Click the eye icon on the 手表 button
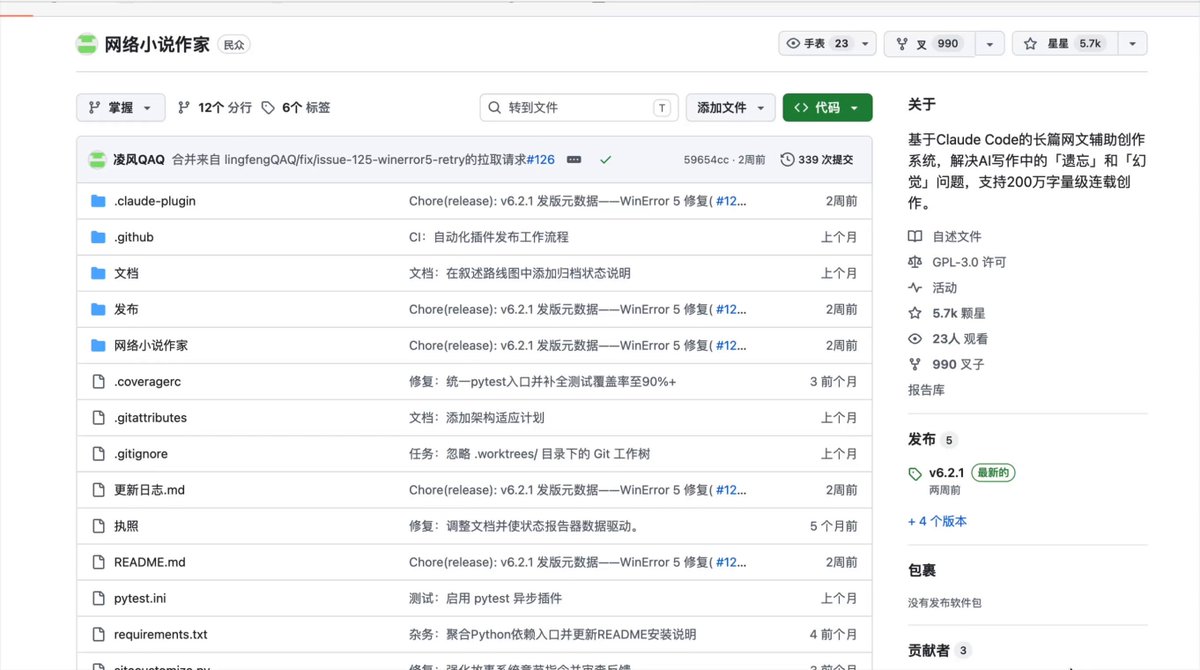 (x=794, y=44)
